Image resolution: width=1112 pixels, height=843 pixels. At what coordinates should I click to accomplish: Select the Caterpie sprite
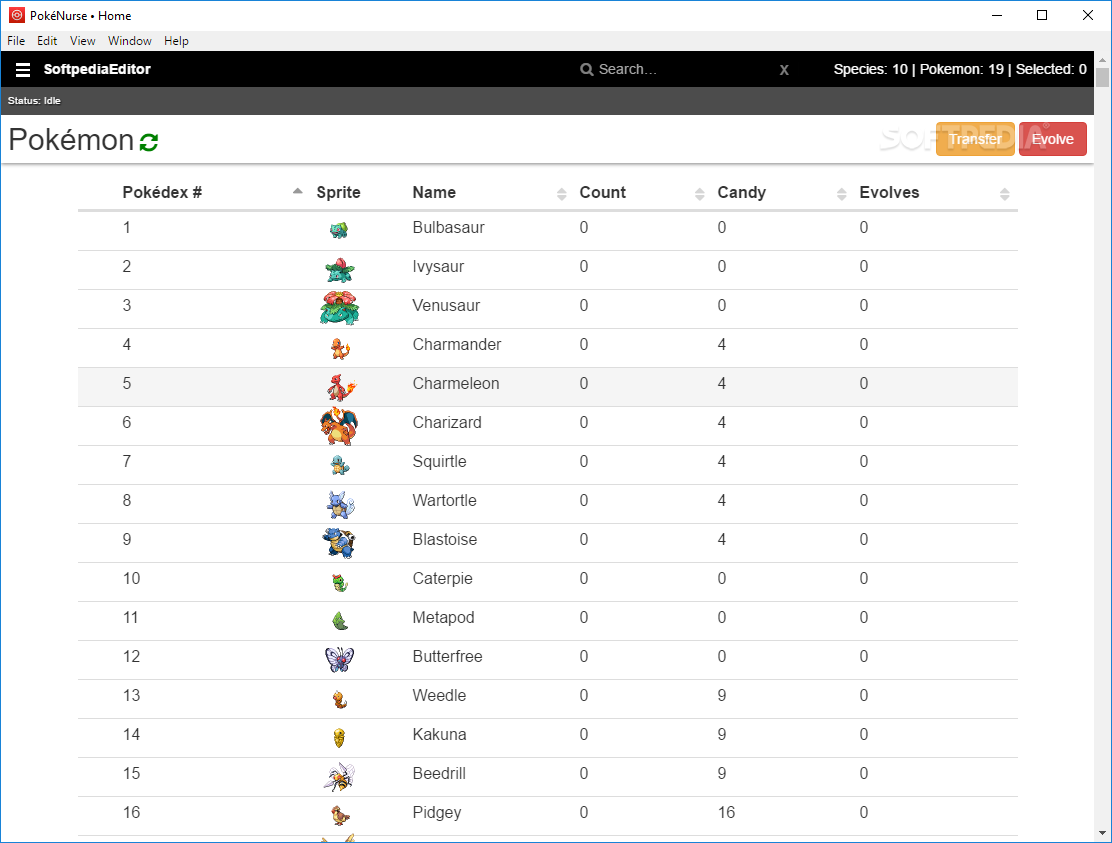(x=340, y=583)
